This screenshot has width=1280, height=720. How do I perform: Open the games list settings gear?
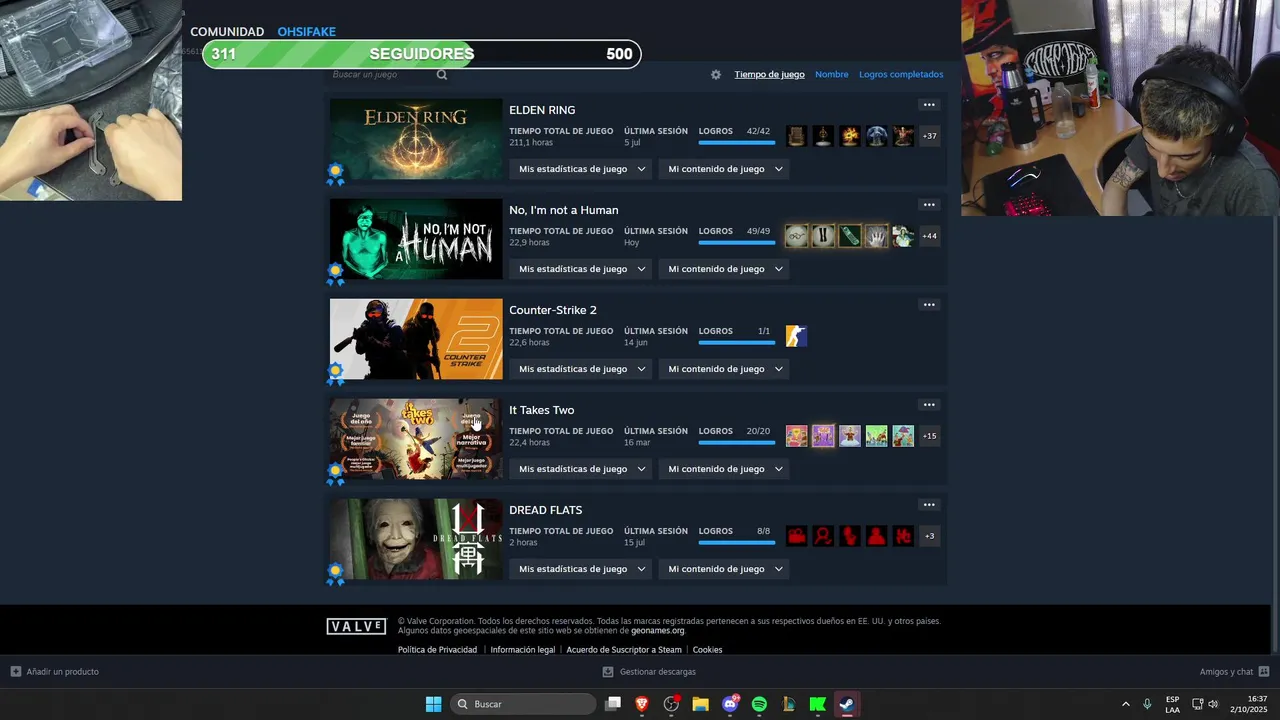(716, 75)
